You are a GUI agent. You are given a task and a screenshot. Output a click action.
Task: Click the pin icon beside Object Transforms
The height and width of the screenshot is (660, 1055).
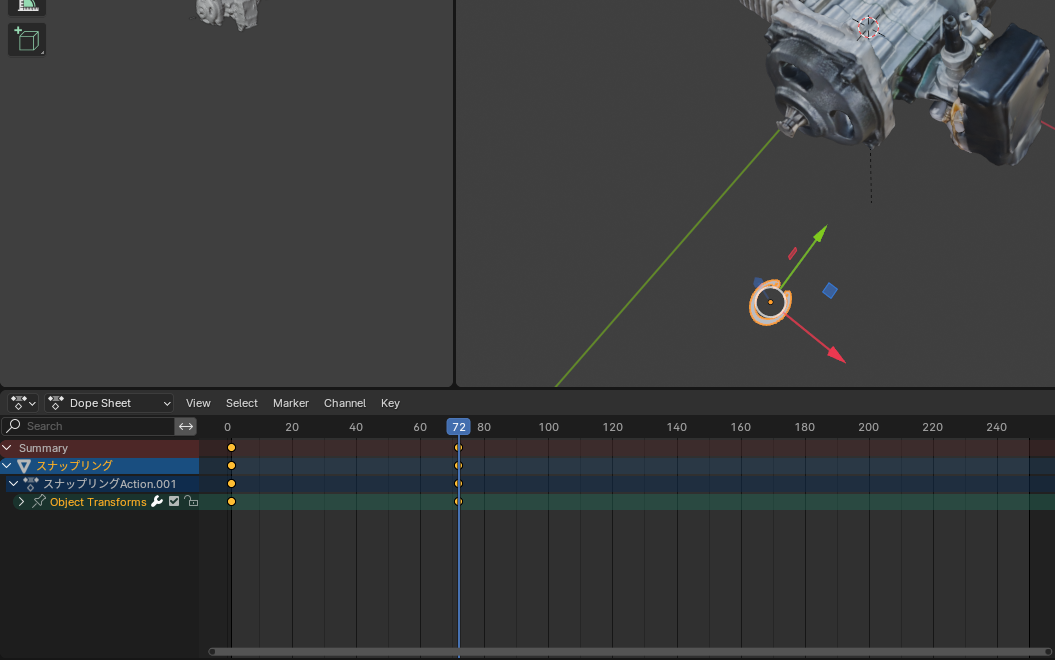pyautogui.click(x=39, y=502)
